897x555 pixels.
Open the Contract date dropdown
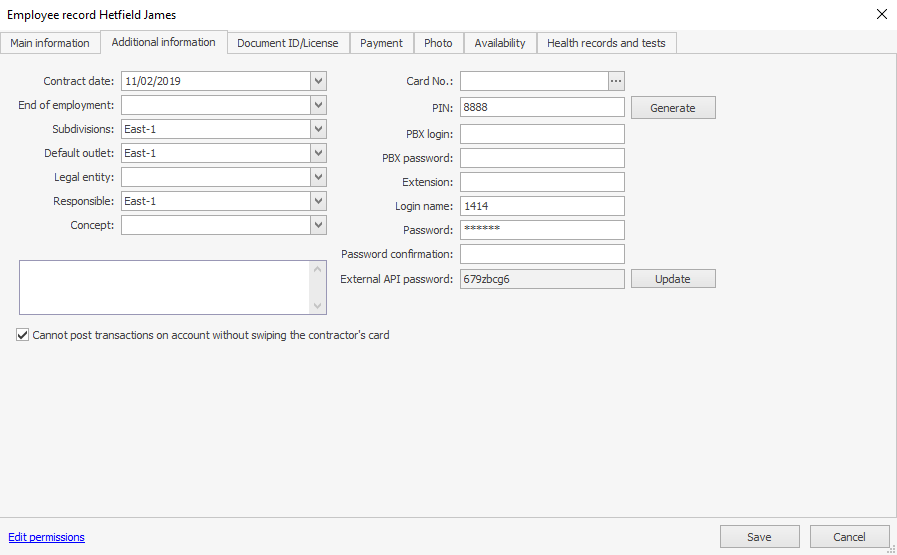[x=318, y=81]
